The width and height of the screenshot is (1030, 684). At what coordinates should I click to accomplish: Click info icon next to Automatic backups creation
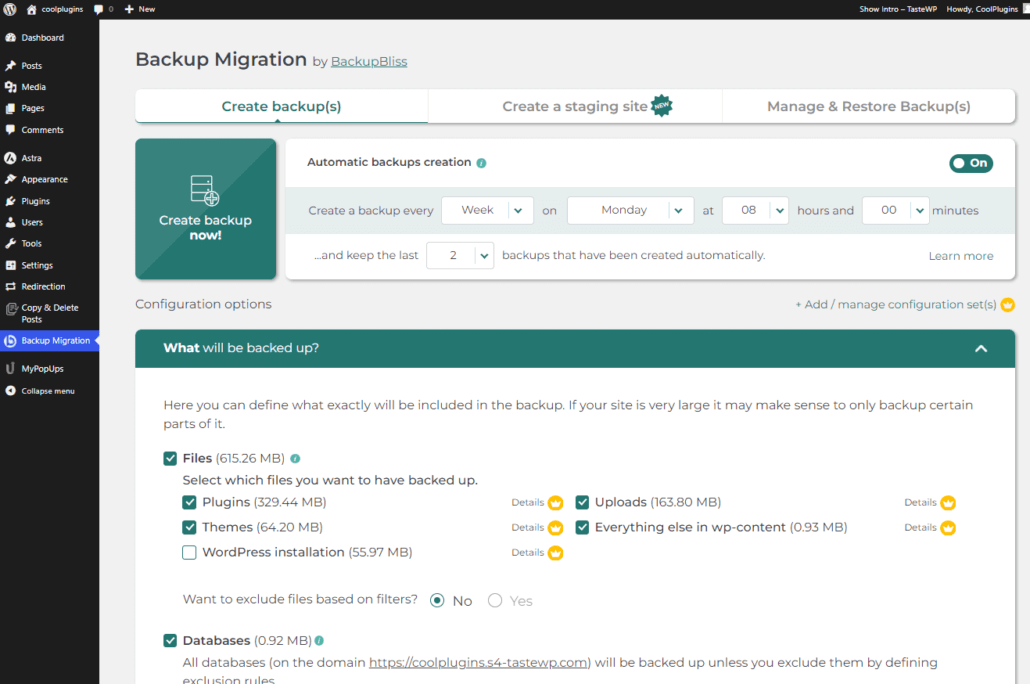(481, 163)
